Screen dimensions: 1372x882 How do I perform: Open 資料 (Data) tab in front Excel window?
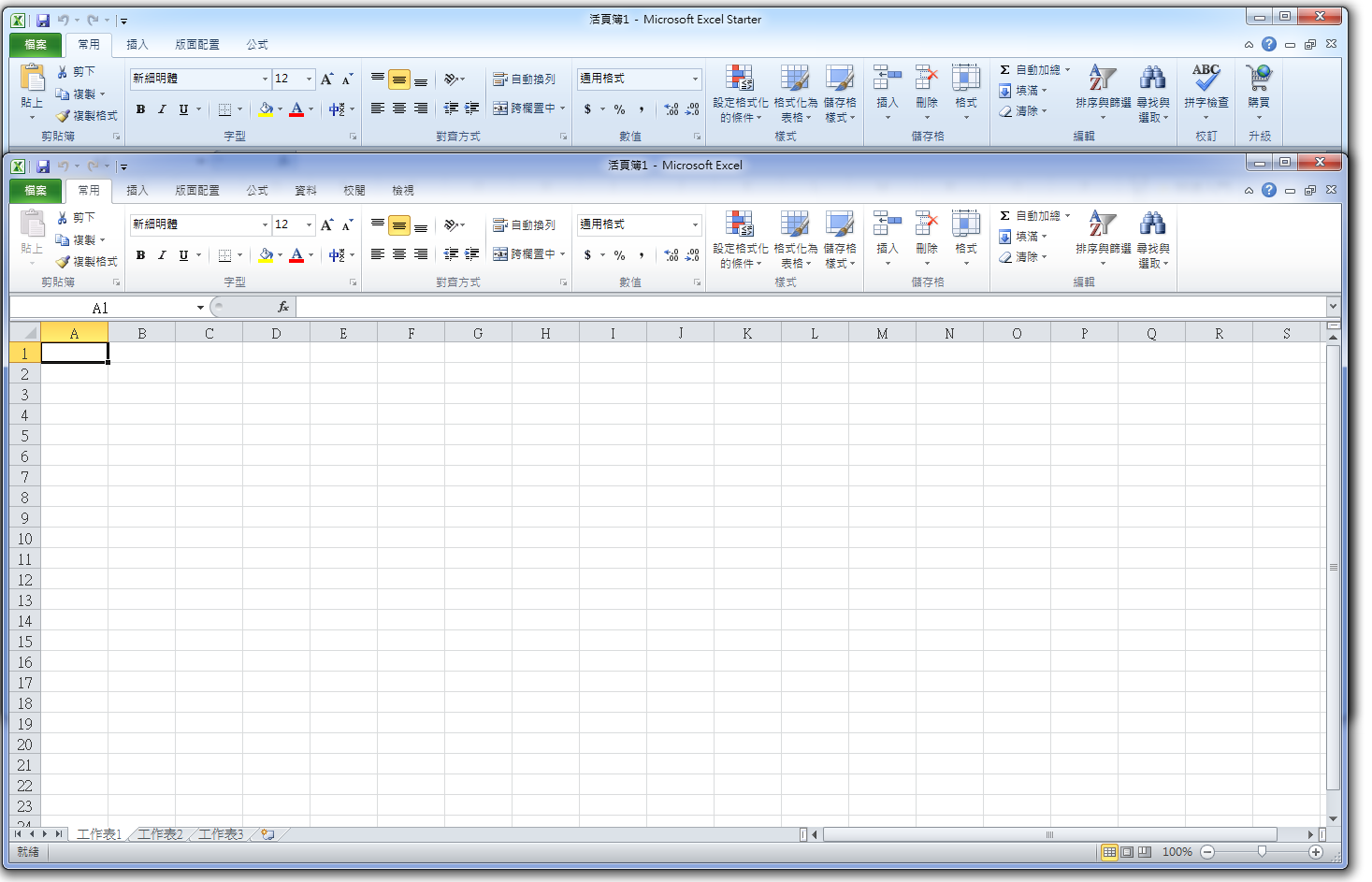306,191
